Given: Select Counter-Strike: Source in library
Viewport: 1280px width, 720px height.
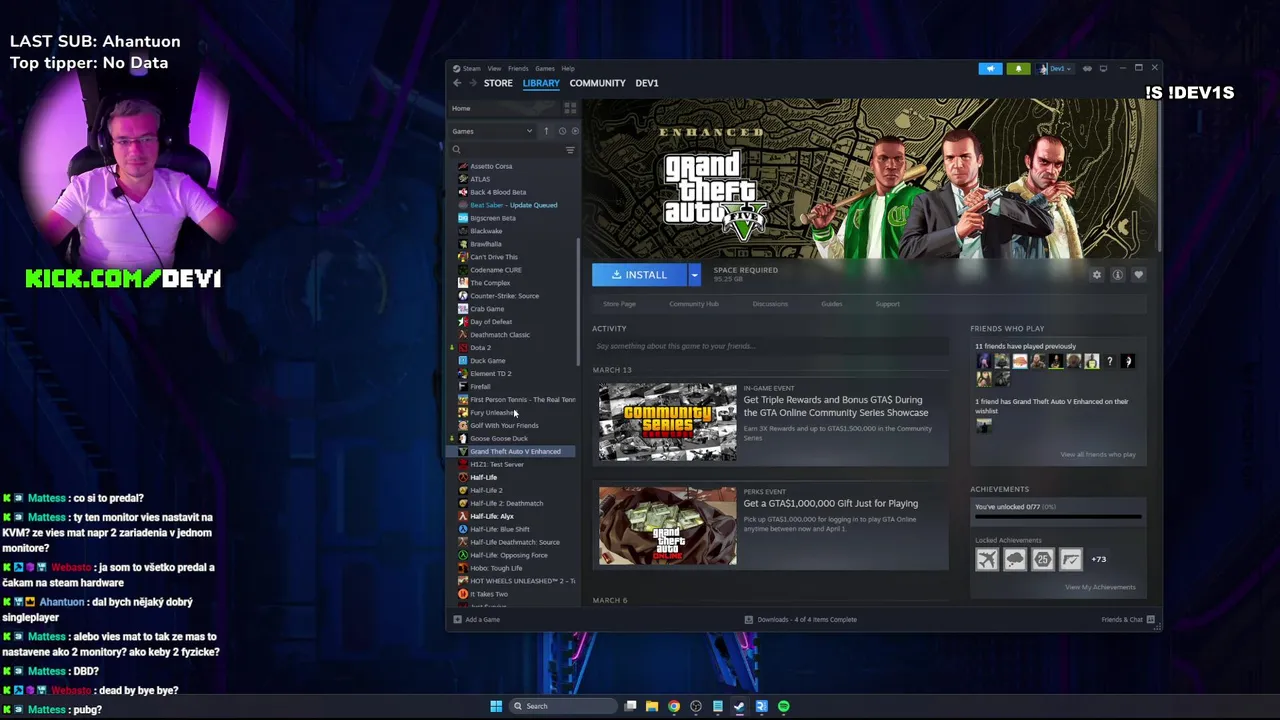Looking at the screenshot, I should coord(504,296).
